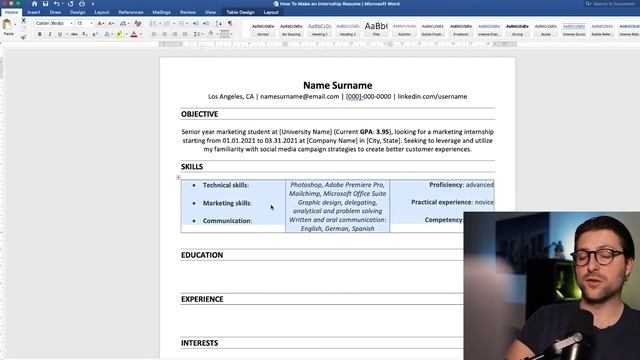The image size is (640, 360).
Task: Click the Technical skills table cell
Action: pos(233,185)
